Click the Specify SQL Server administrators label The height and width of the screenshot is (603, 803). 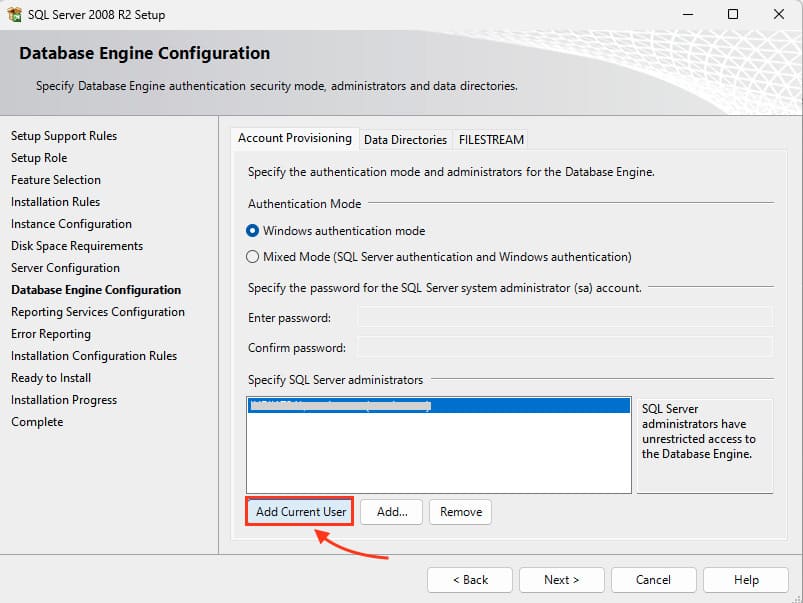[x=335, y=380]
